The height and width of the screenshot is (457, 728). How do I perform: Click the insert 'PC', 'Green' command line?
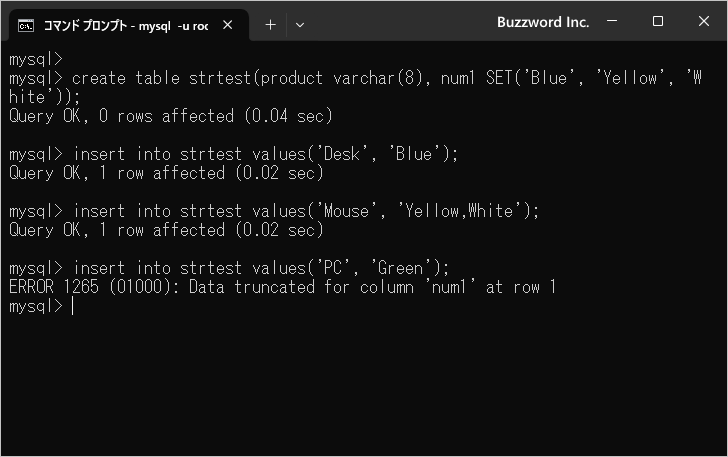click(229, 268)
